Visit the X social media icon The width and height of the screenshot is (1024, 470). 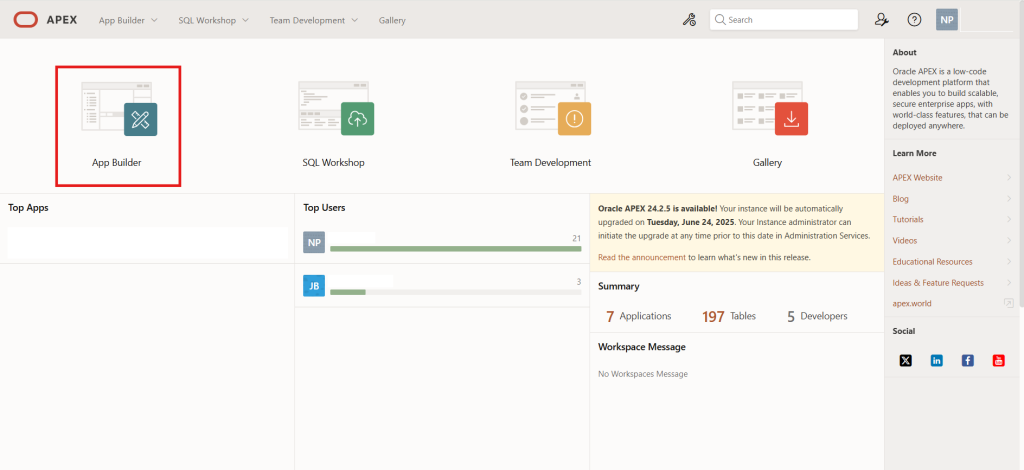coord(905,360)
